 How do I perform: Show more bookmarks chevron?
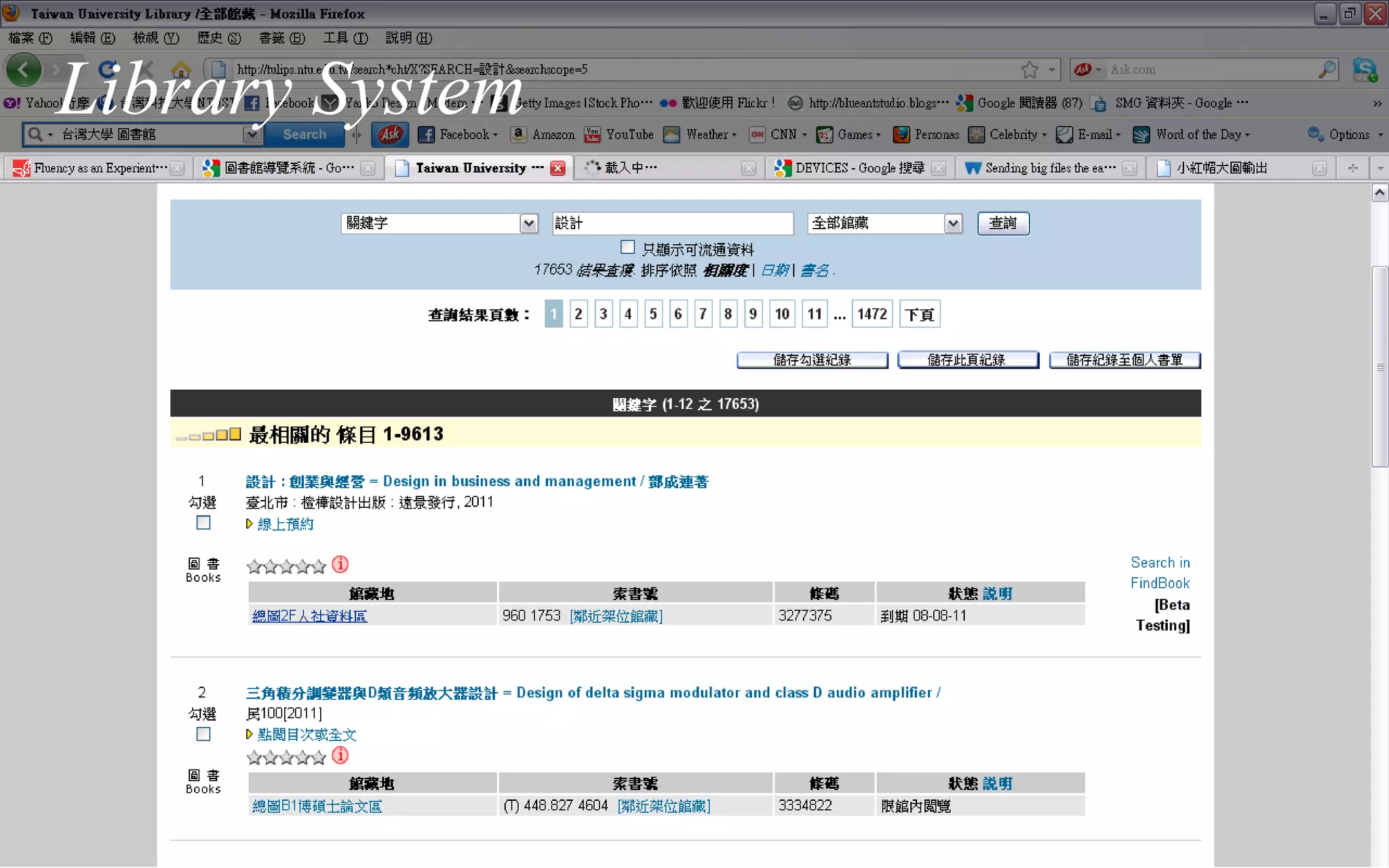(1377, 103)
